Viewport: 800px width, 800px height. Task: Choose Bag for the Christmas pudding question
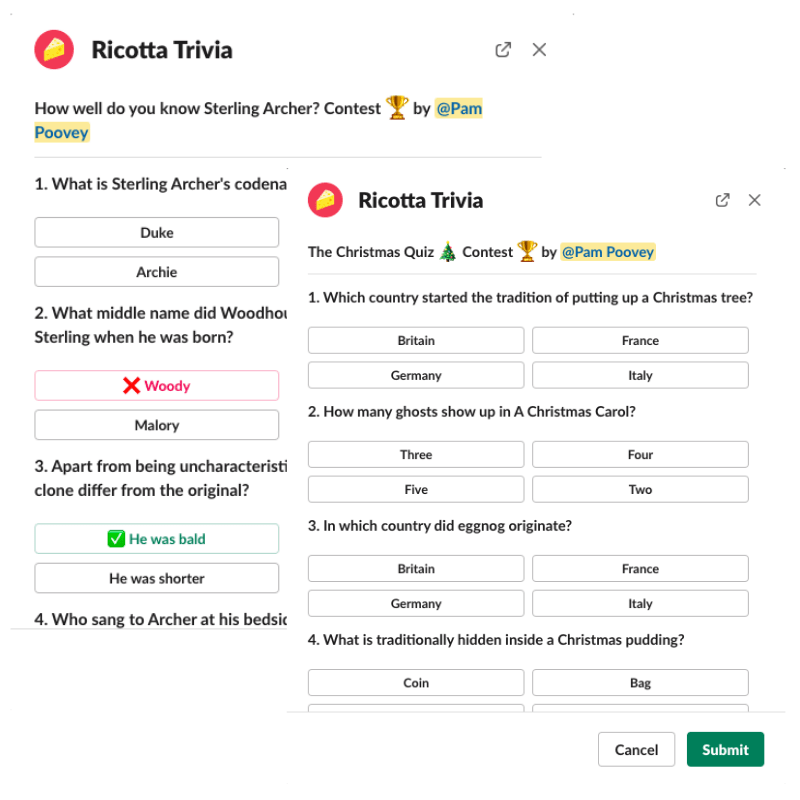tap(640, 682)
